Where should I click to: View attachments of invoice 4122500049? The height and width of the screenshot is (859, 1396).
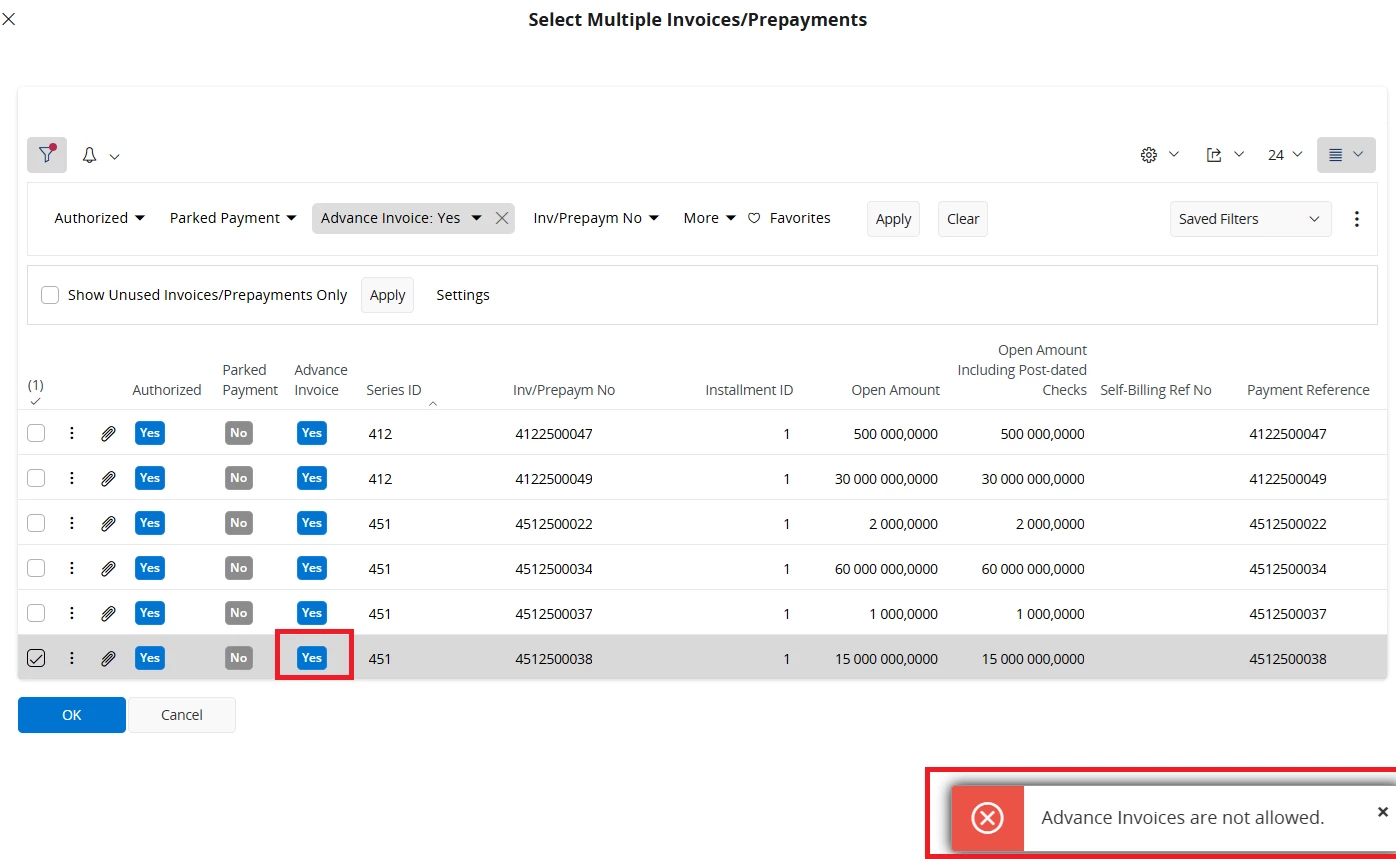(x=108, y=479)
